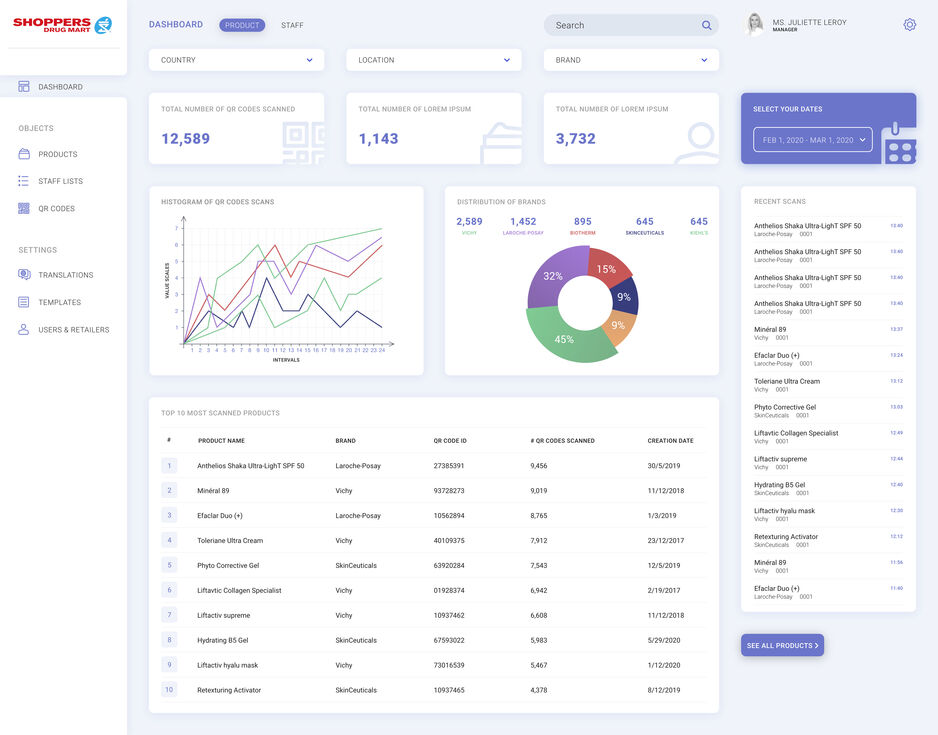Click the 3,732 total value
Image resolution: width=938 pixels, height=735 pixels.
pyautogui.click(x=575, y=139)
